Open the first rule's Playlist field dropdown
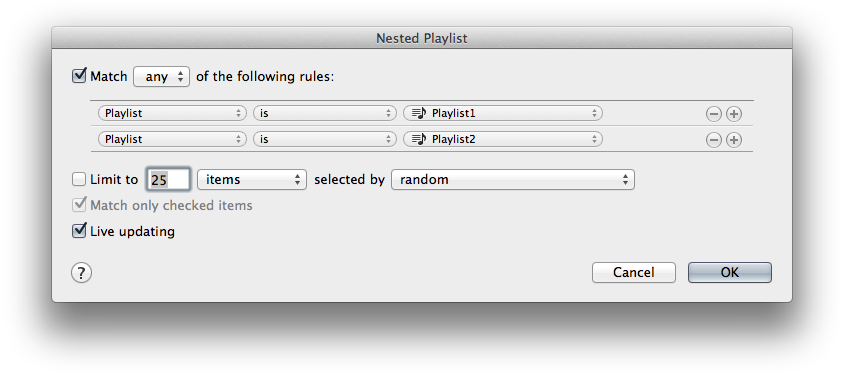 (x=172, y=113)
